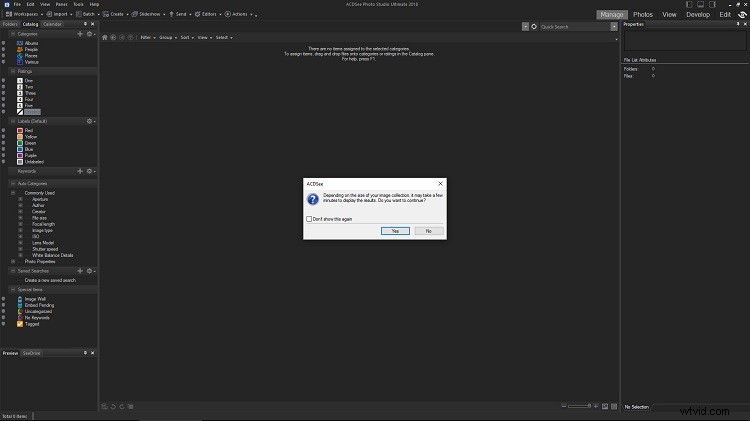This screenshot has height=421, width=750.
Task: Select the rating Five icon
Action: coord(20,106)
